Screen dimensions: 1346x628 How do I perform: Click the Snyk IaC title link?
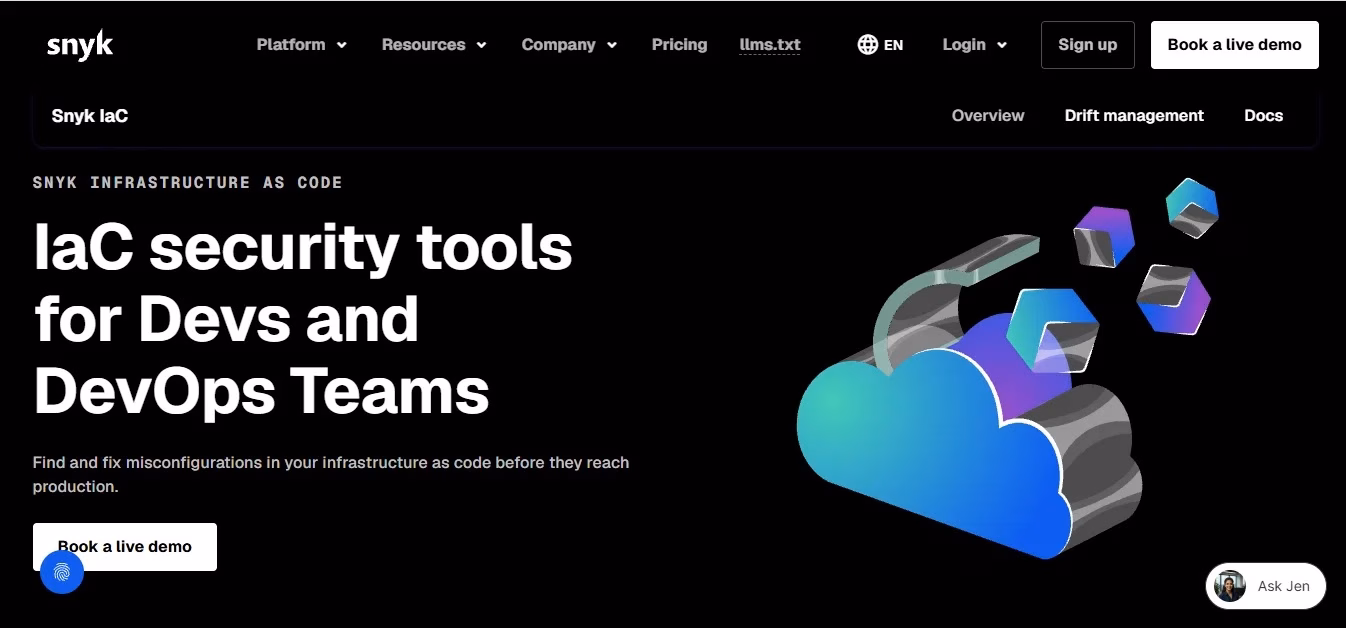(x=90, y=116)
